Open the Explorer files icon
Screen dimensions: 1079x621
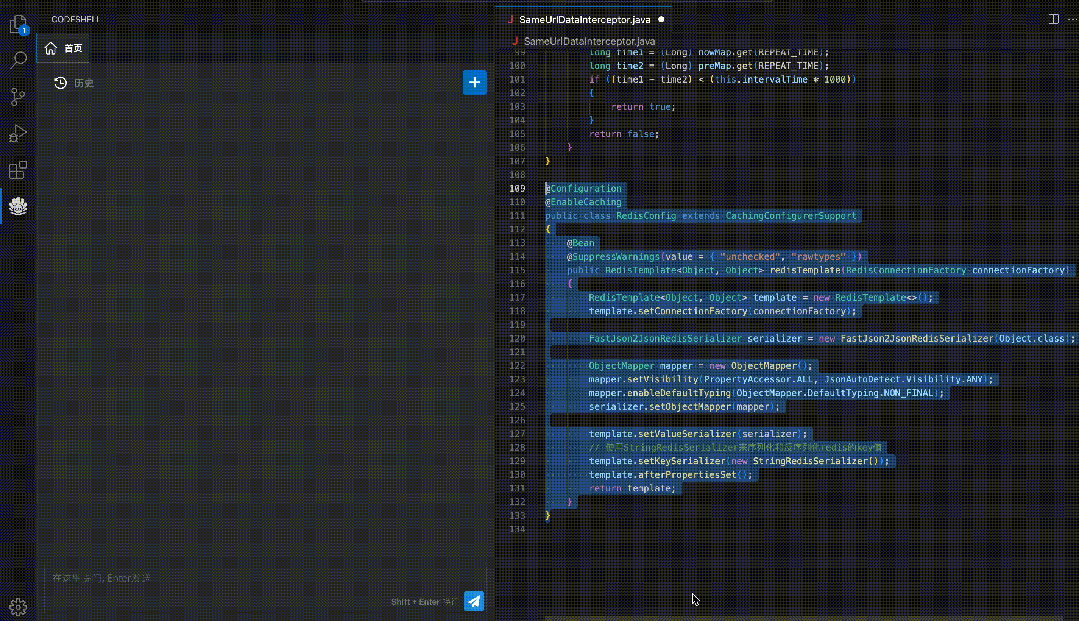click(19, 25)
